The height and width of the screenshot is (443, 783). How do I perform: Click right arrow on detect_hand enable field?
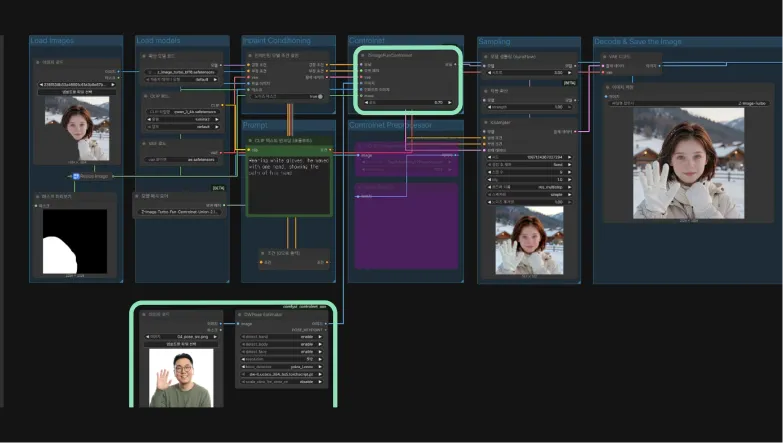(x=320, y=337)
